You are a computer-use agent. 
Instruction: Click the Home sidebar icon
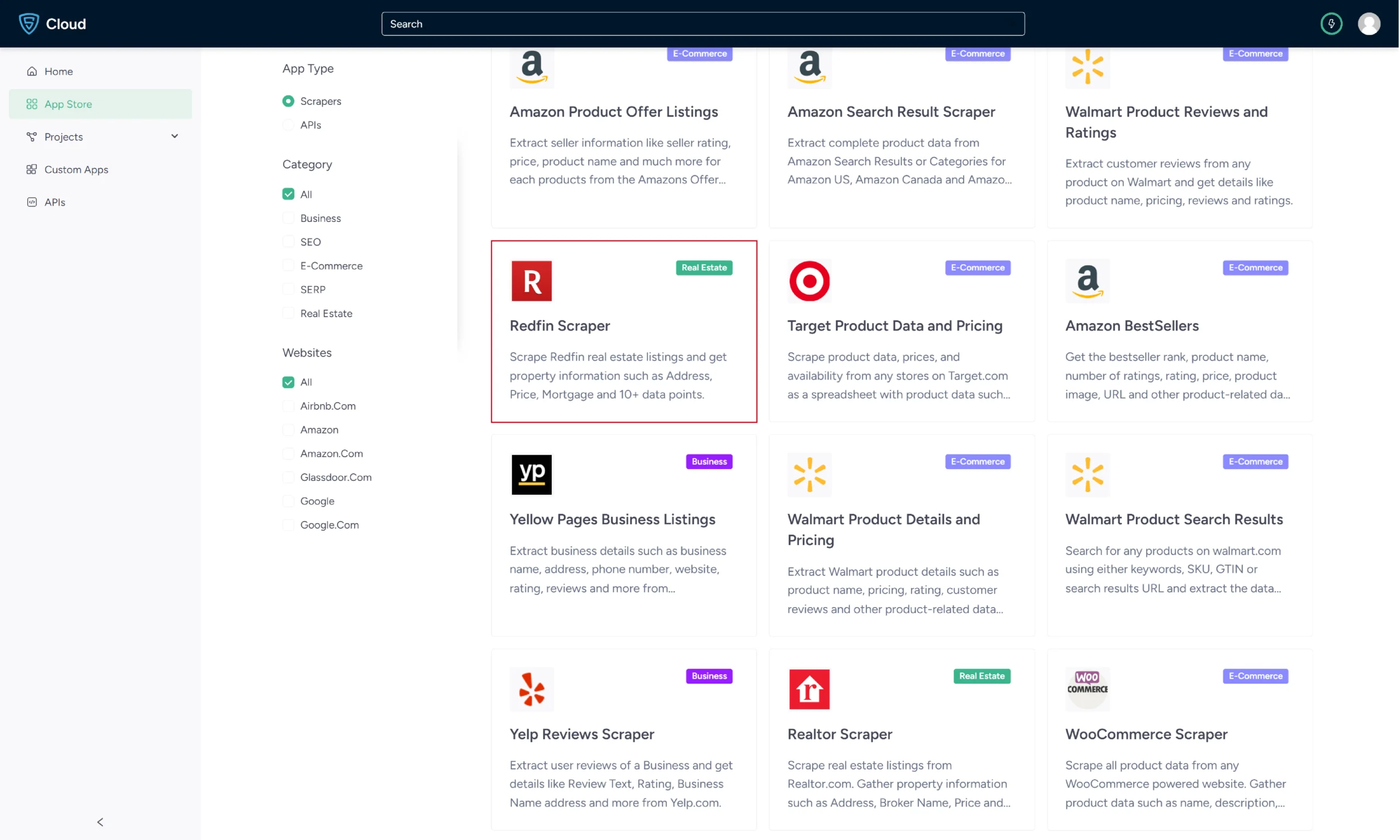[32, 71]
